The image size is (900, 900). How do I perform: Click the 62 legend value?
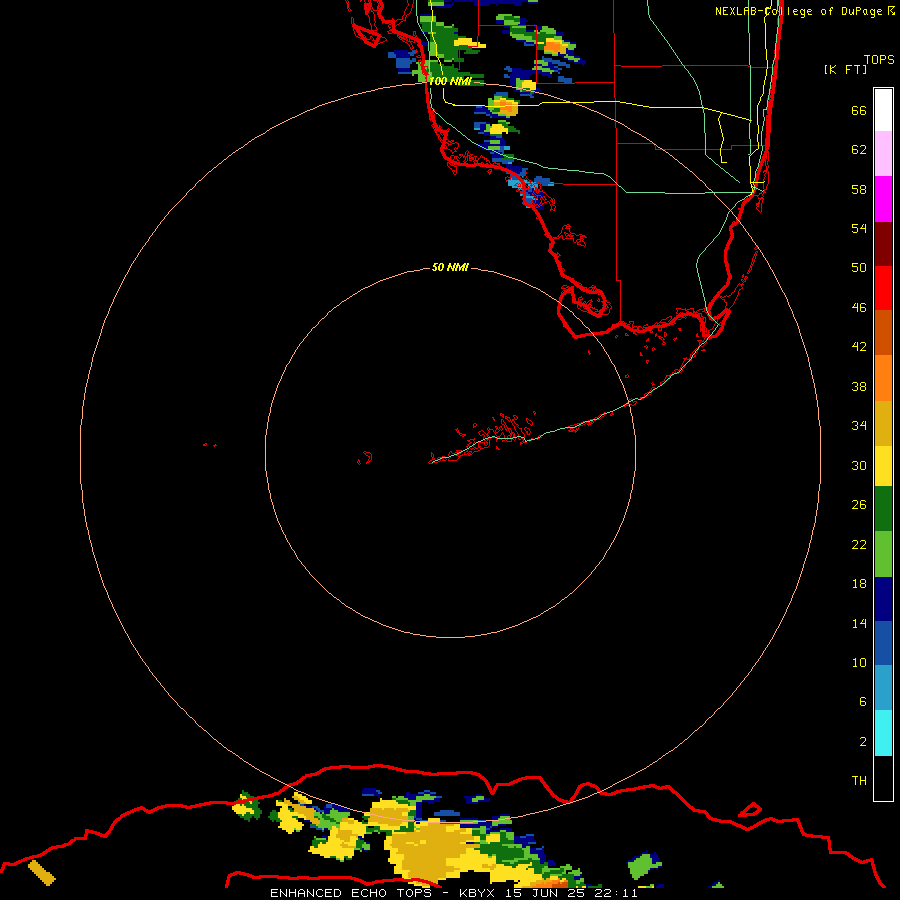[x=859, y=150]
